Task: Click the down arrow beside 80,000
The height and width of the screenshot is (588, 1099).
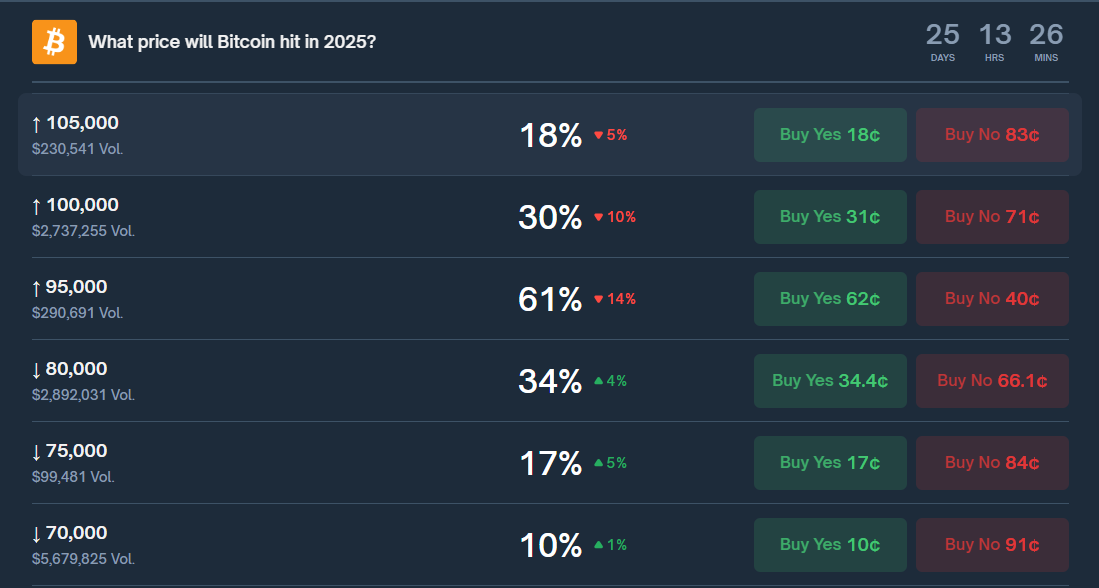Action: (x=35, y=368)
